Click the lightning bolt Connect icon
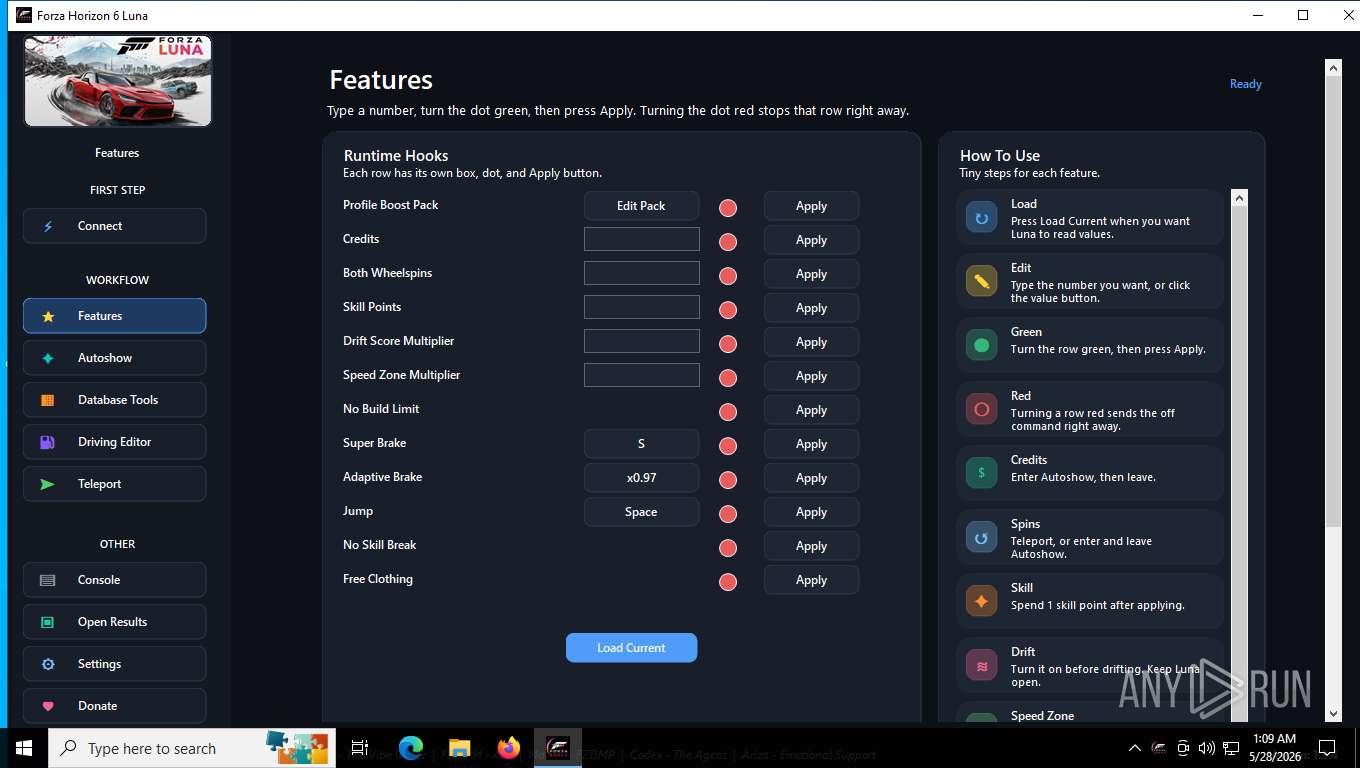This screenshot has width=1360, height=768. coord(48,227)
